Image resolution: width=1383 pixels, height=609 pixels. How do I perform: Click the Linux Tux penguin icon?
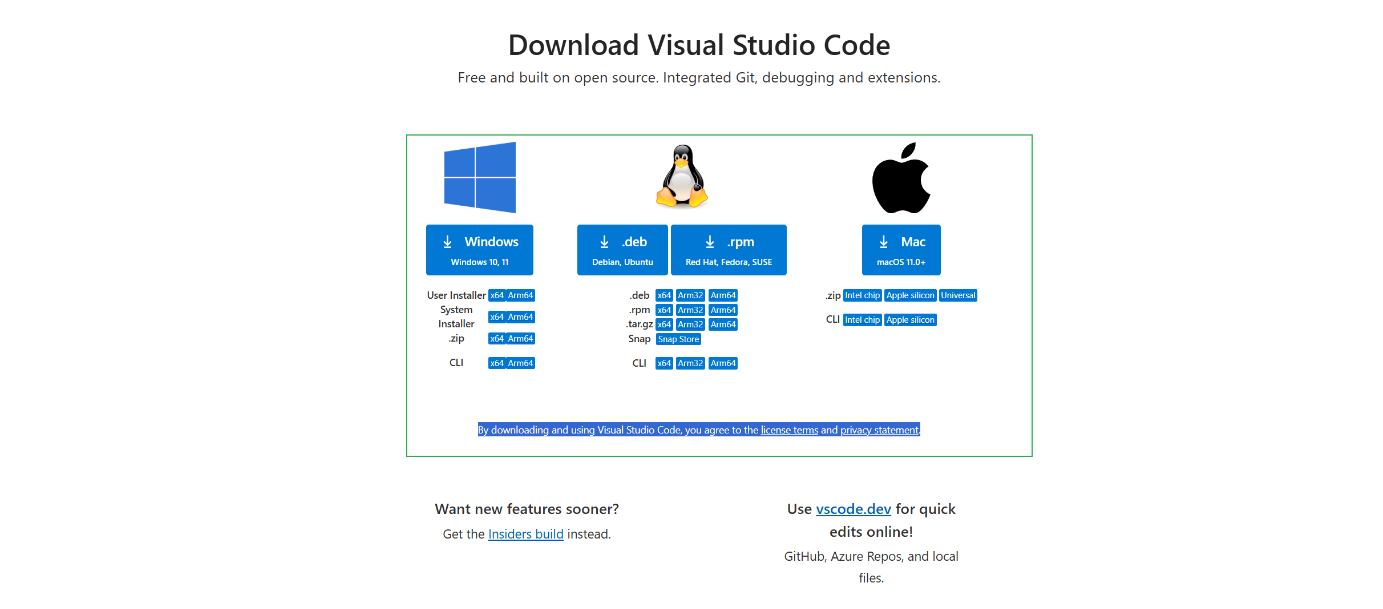(681, 176)
